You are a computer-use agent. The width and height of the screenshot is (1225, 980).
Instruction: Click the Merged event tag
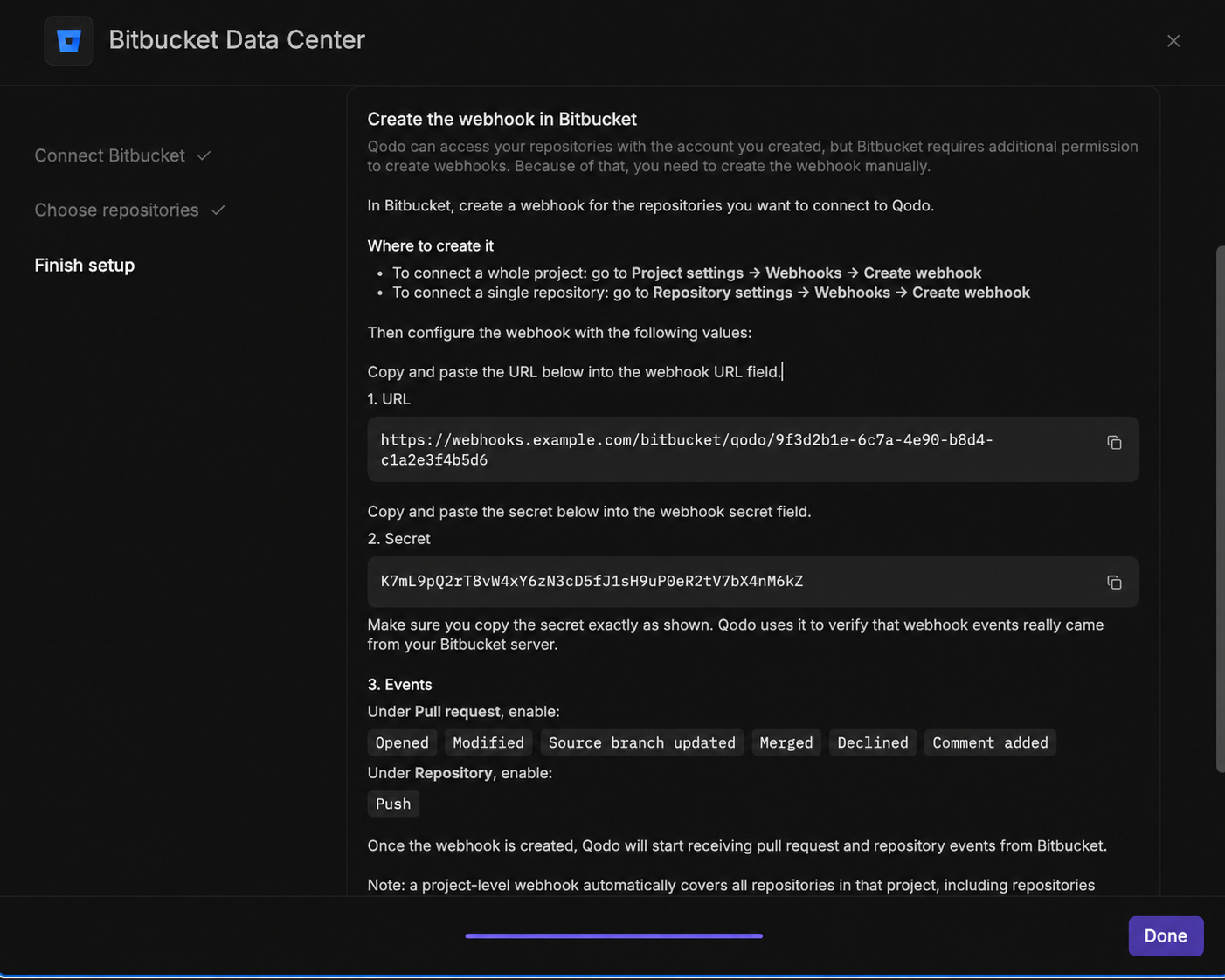click(x=786, y=742)
